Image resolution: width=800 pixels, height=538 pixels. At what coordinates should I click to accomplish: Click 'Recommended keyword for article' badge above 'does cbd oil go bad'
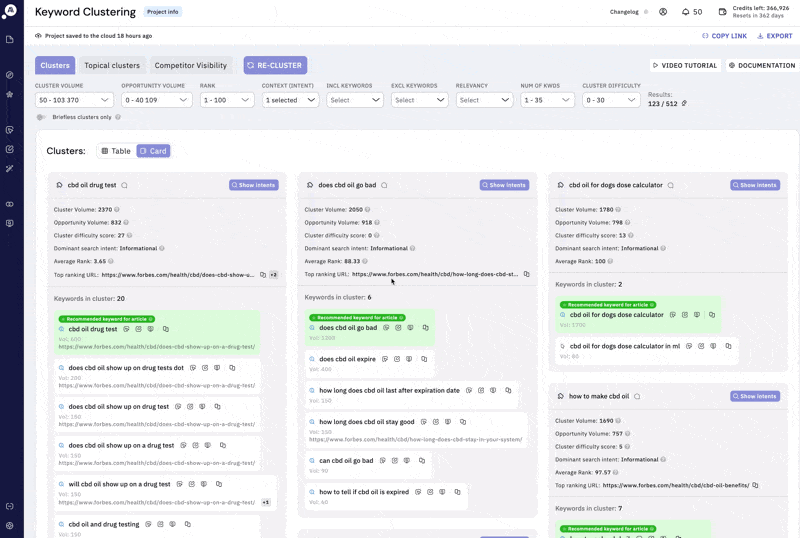[x=357, y=317]
